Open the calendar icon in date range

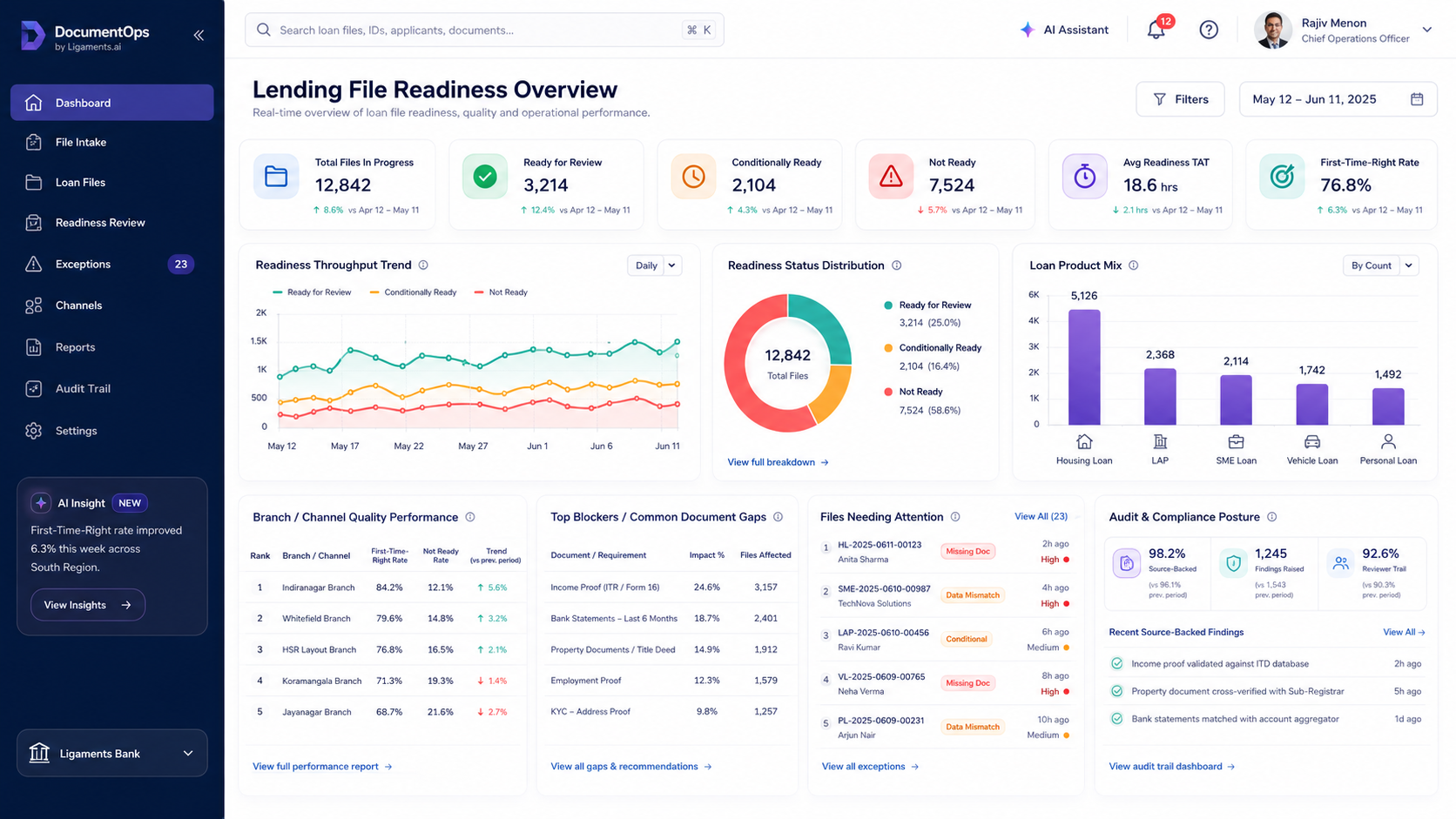[x=1417, y=99]
